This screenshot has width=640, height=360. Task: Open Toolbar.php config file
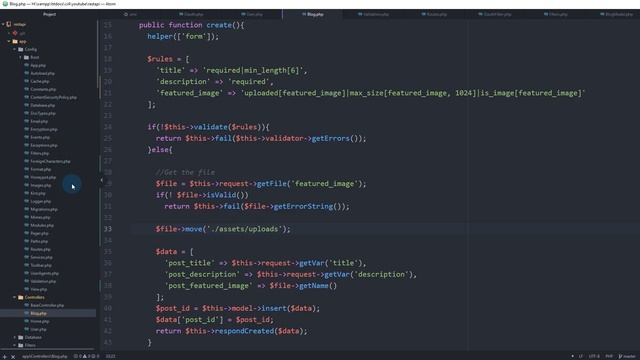point(41,265)
